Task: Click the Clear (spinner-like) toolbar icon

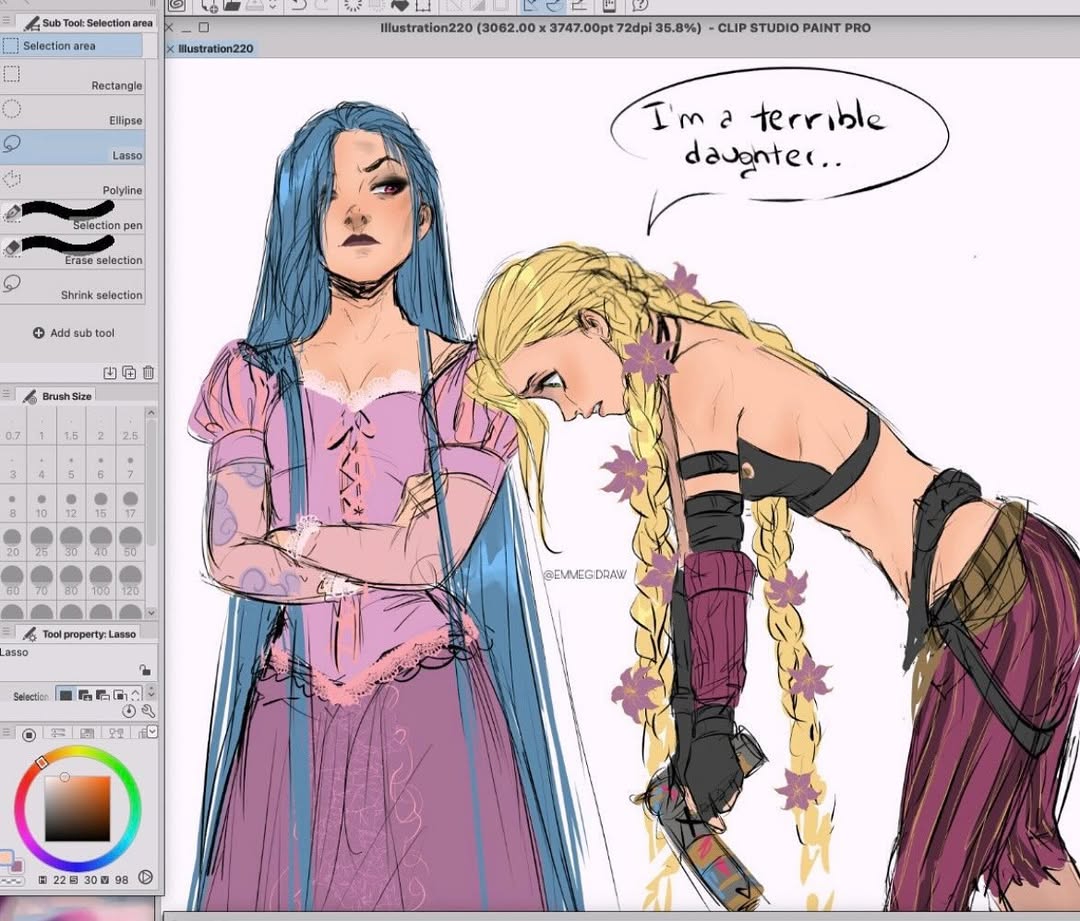Action: (353, 6)
